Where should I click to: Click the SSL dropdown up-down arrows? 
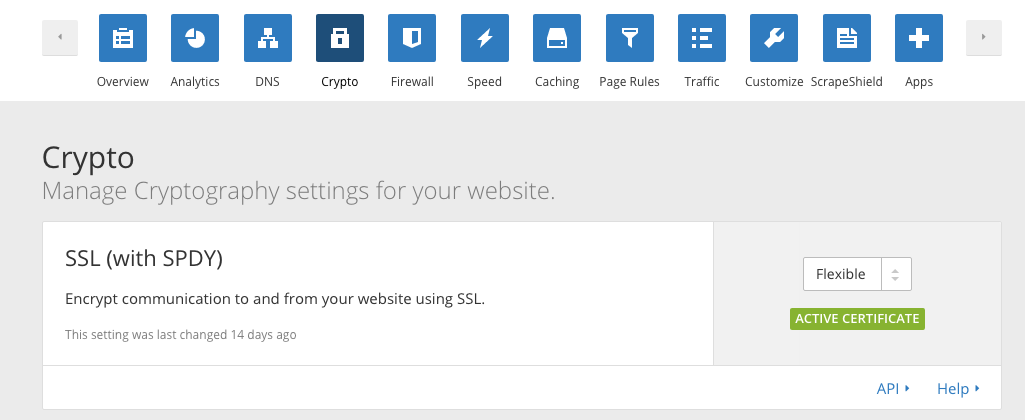click(896, 274)
